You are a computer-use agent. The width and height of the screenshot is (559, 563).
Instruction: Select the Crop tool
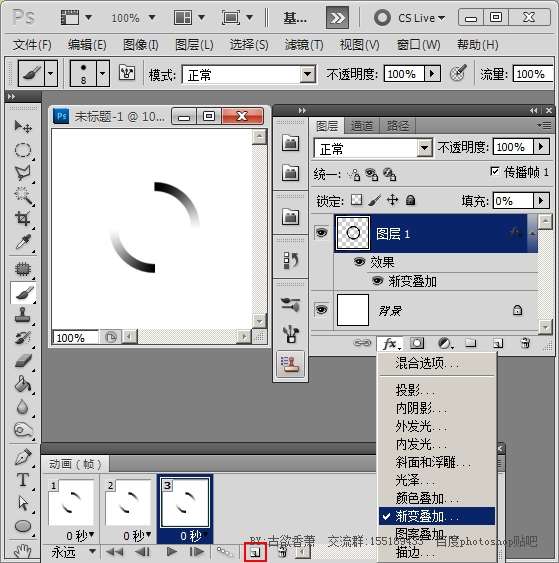point(23,218)
